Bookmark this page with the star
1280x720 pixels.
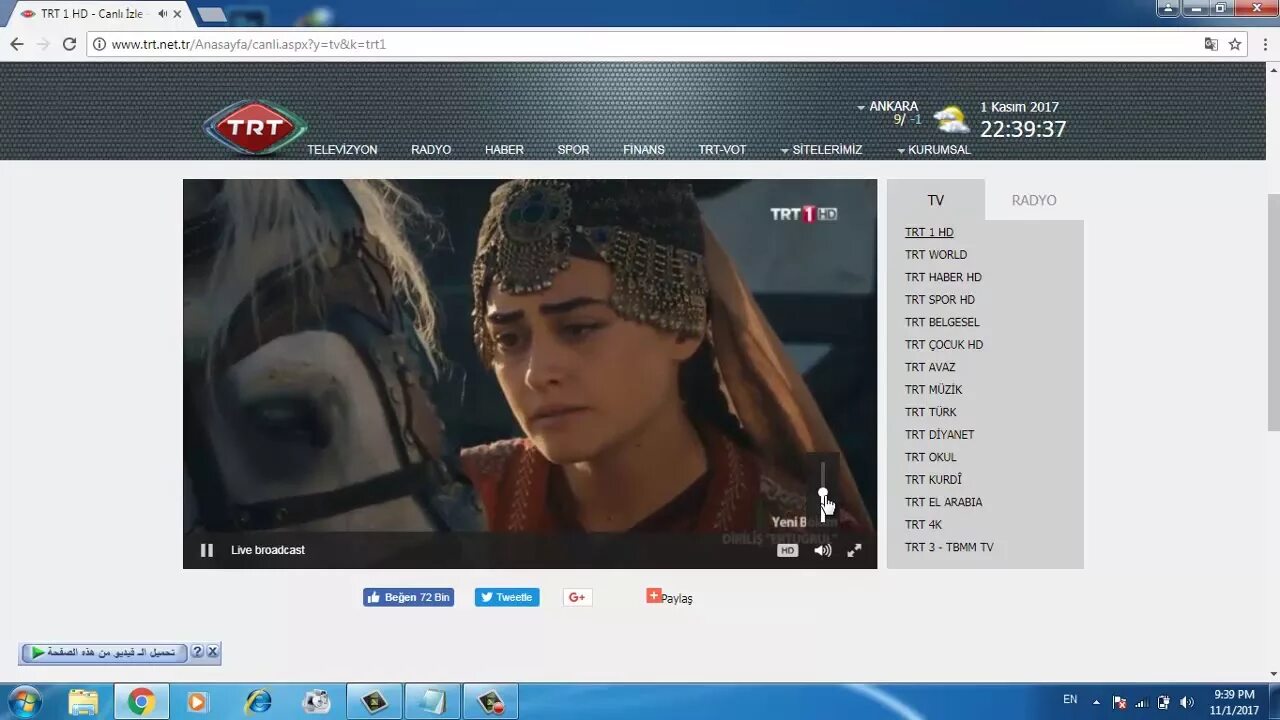click(1235, 44)
